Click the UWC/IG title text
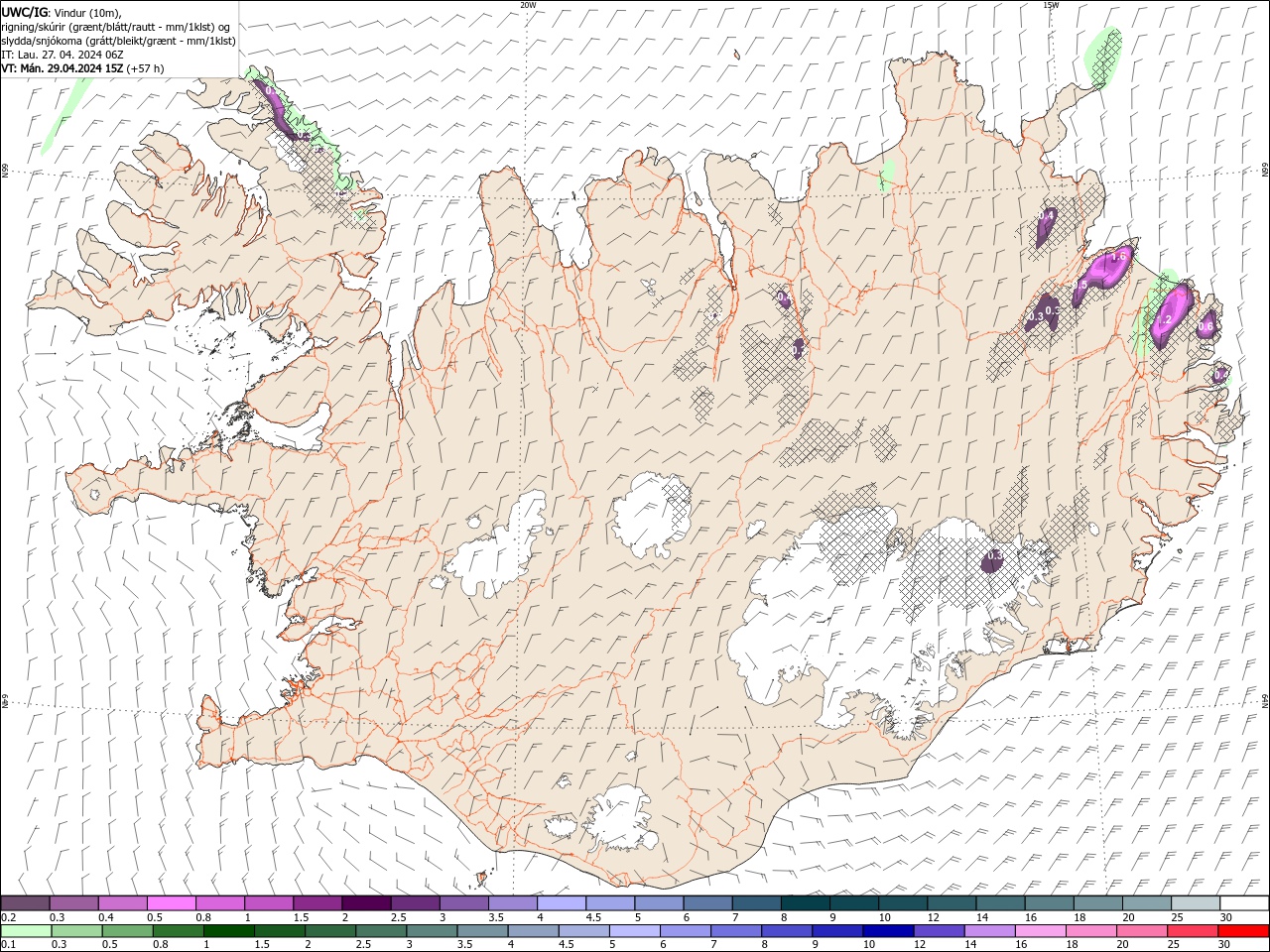Viewport: 1270px width, 952px height. 24,12
